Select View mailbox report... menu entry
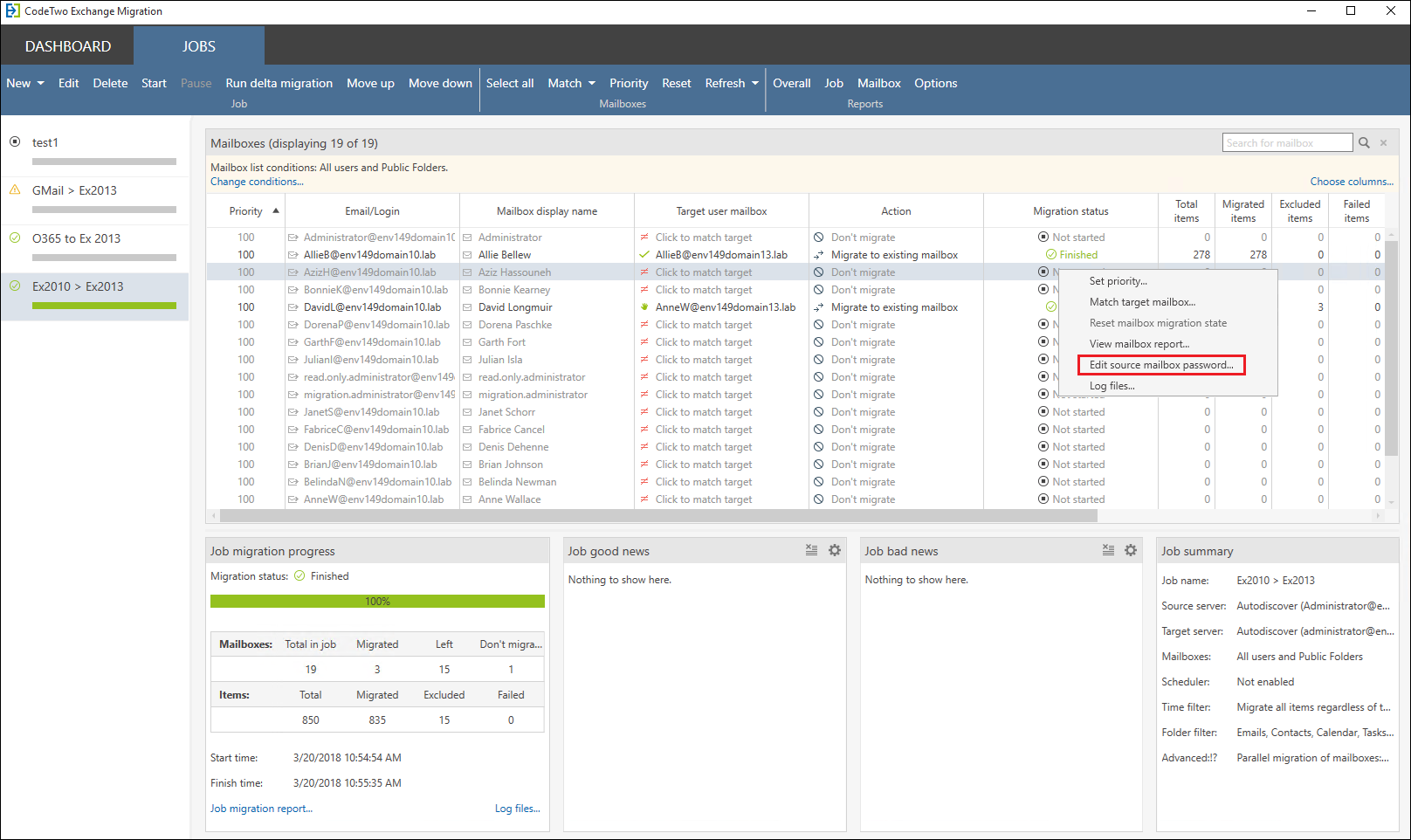The width and height of the screenshot is (1411, 840). (1168, 344)
